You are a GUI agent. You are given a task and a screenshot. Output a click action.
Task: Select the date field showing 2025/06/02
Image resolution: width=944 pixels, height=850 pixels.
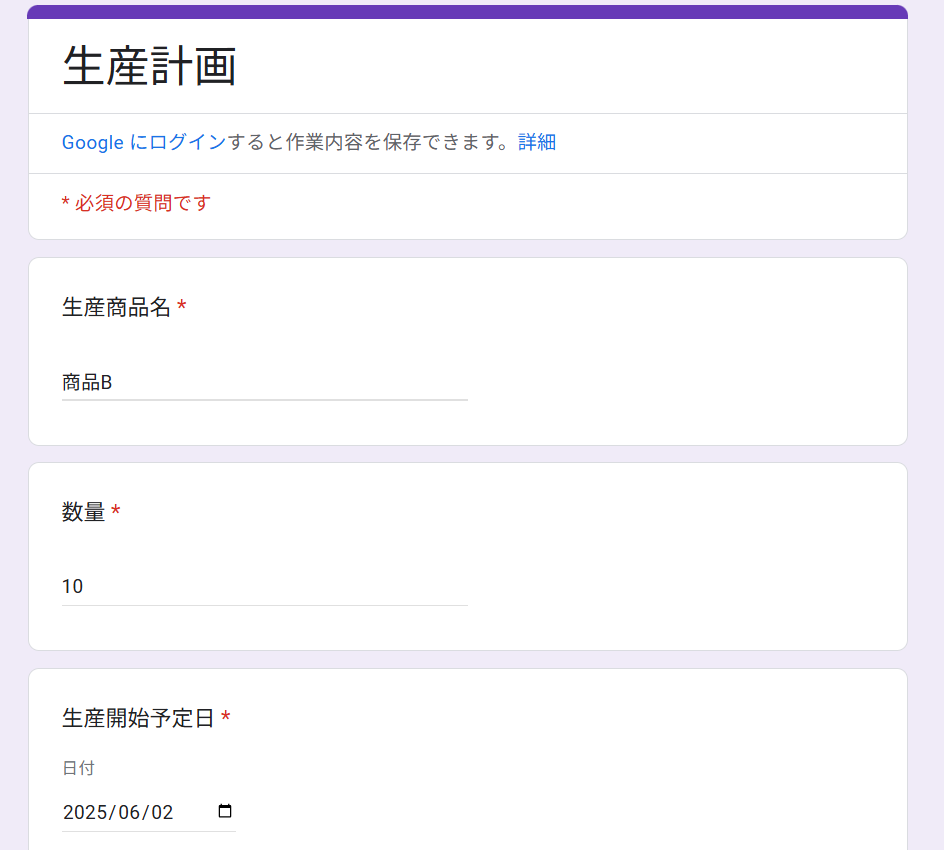point(149,812)
